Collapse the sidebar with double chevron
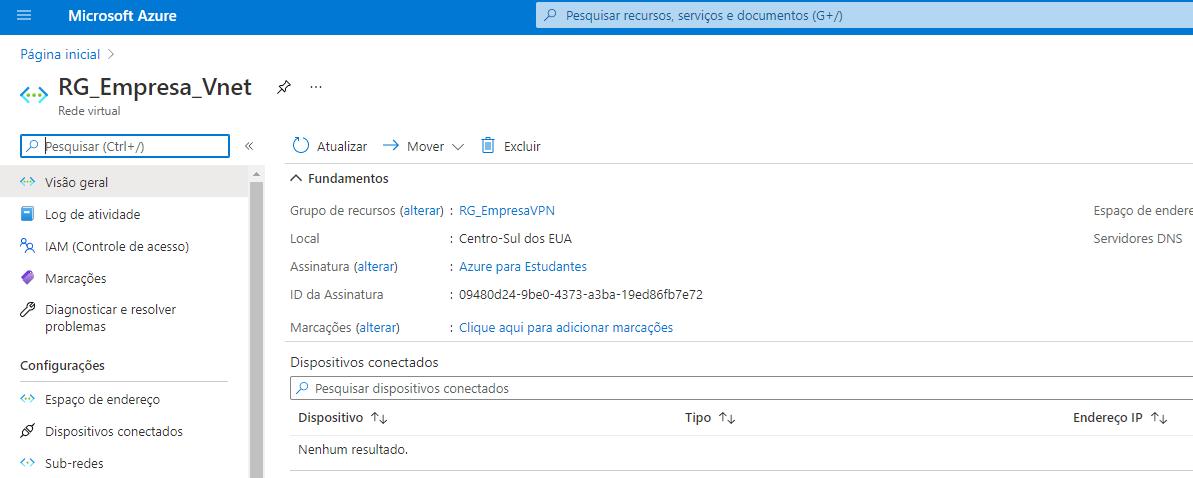 click(x=248, y=146)
